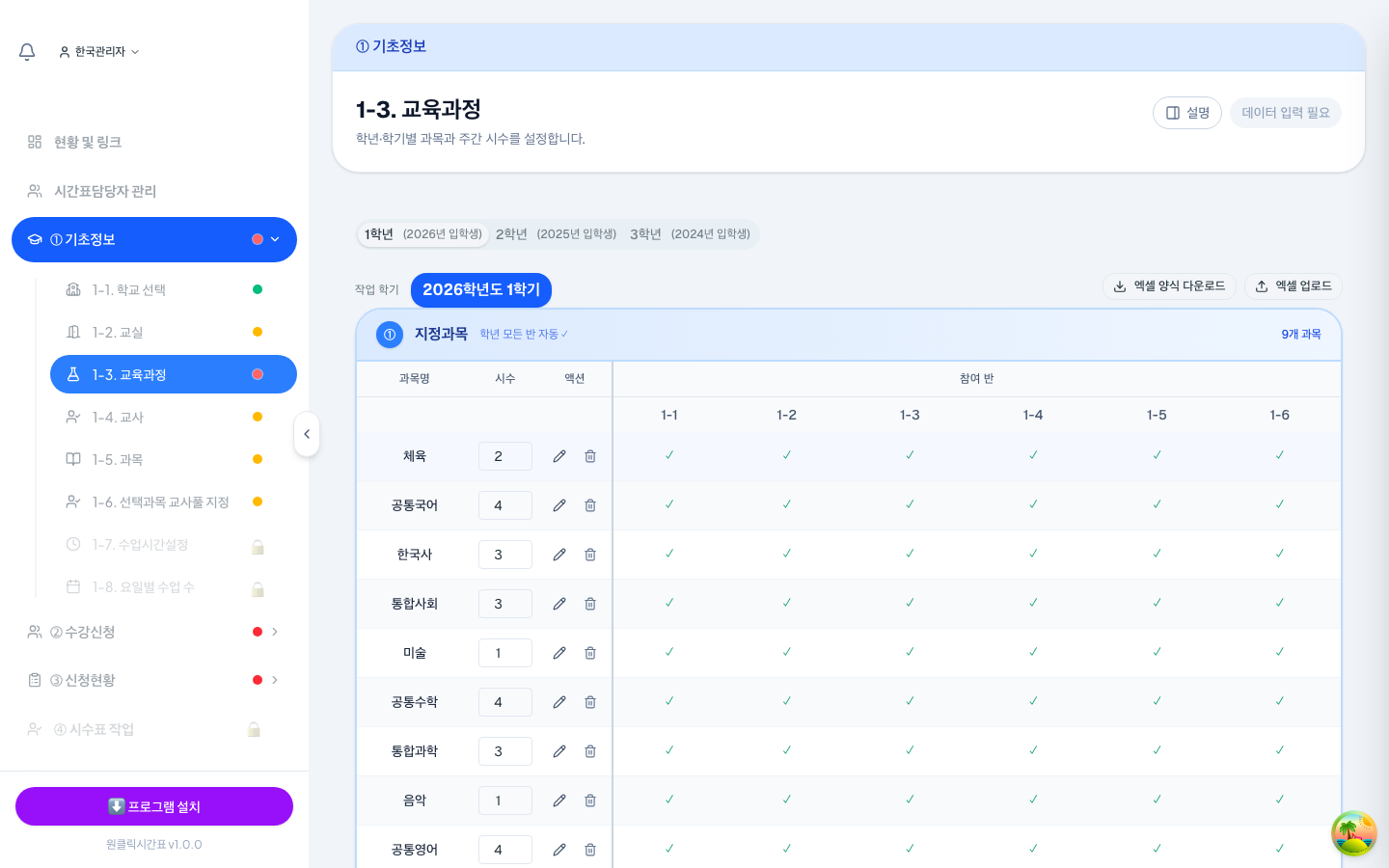Delete the 미술 subject trash icon
The image size is (1389, 868).
590,653
